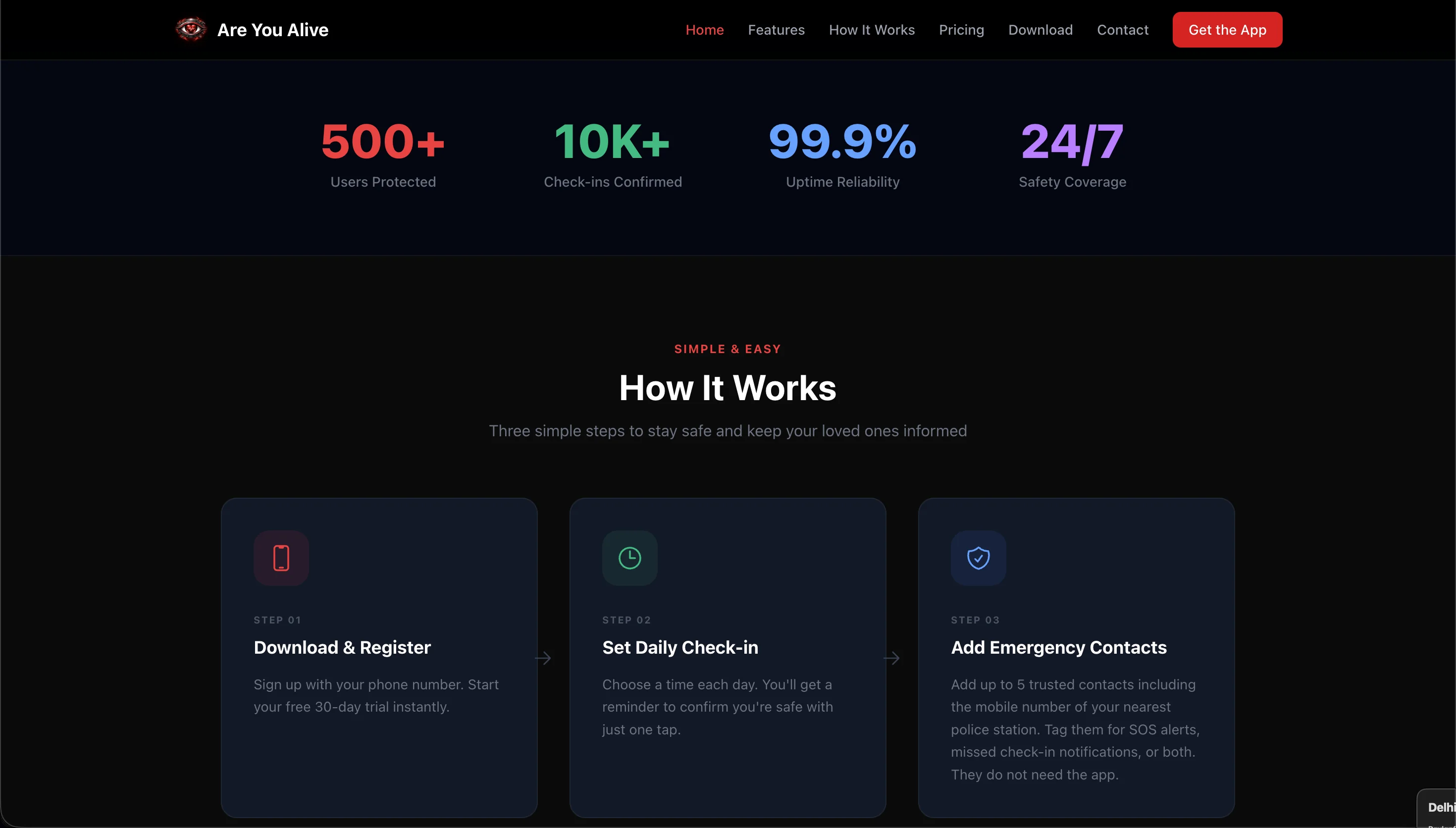1456x828 pixels.
Task: Click the arrow between Step 01 and Step 02
Action: coord(543,658)
